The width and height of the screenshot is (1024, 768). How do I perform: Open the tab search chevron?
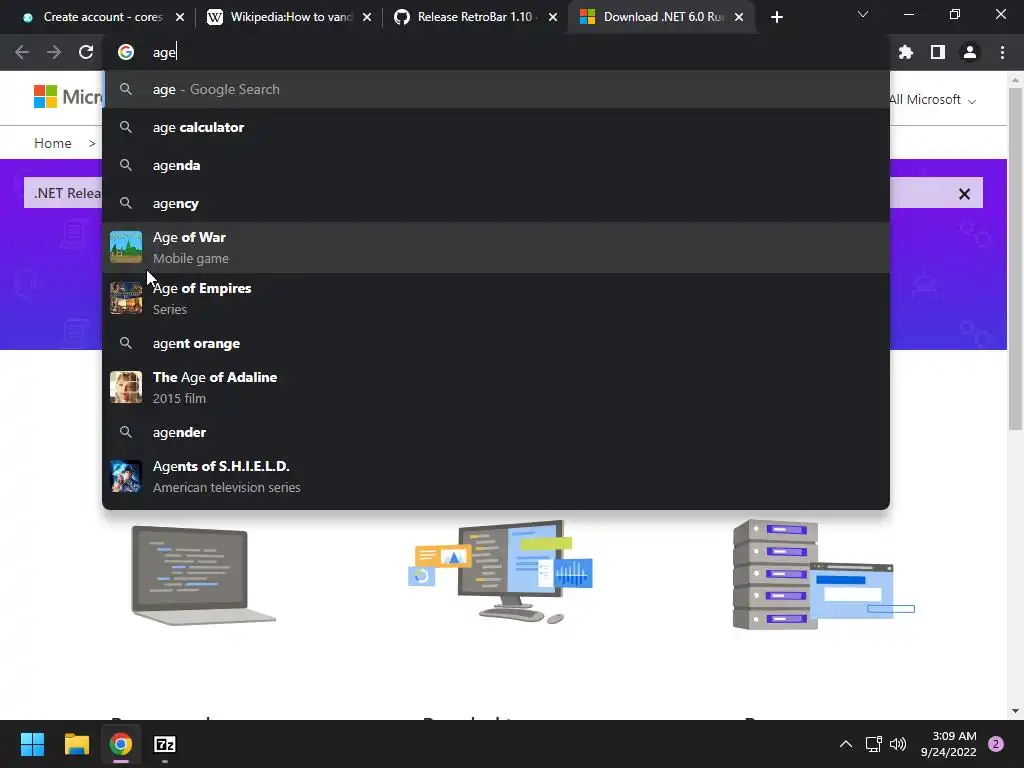(863, 14)
